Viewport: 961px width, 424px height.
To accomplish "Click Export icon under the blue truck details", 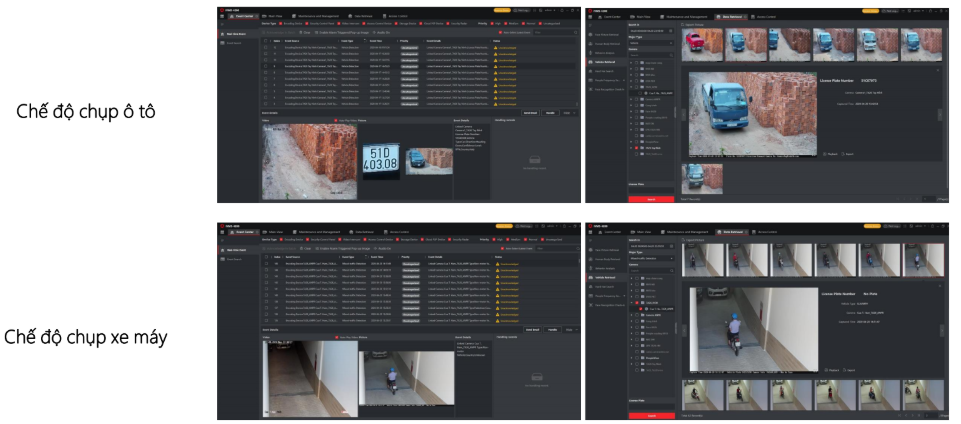I will point(847,154).
